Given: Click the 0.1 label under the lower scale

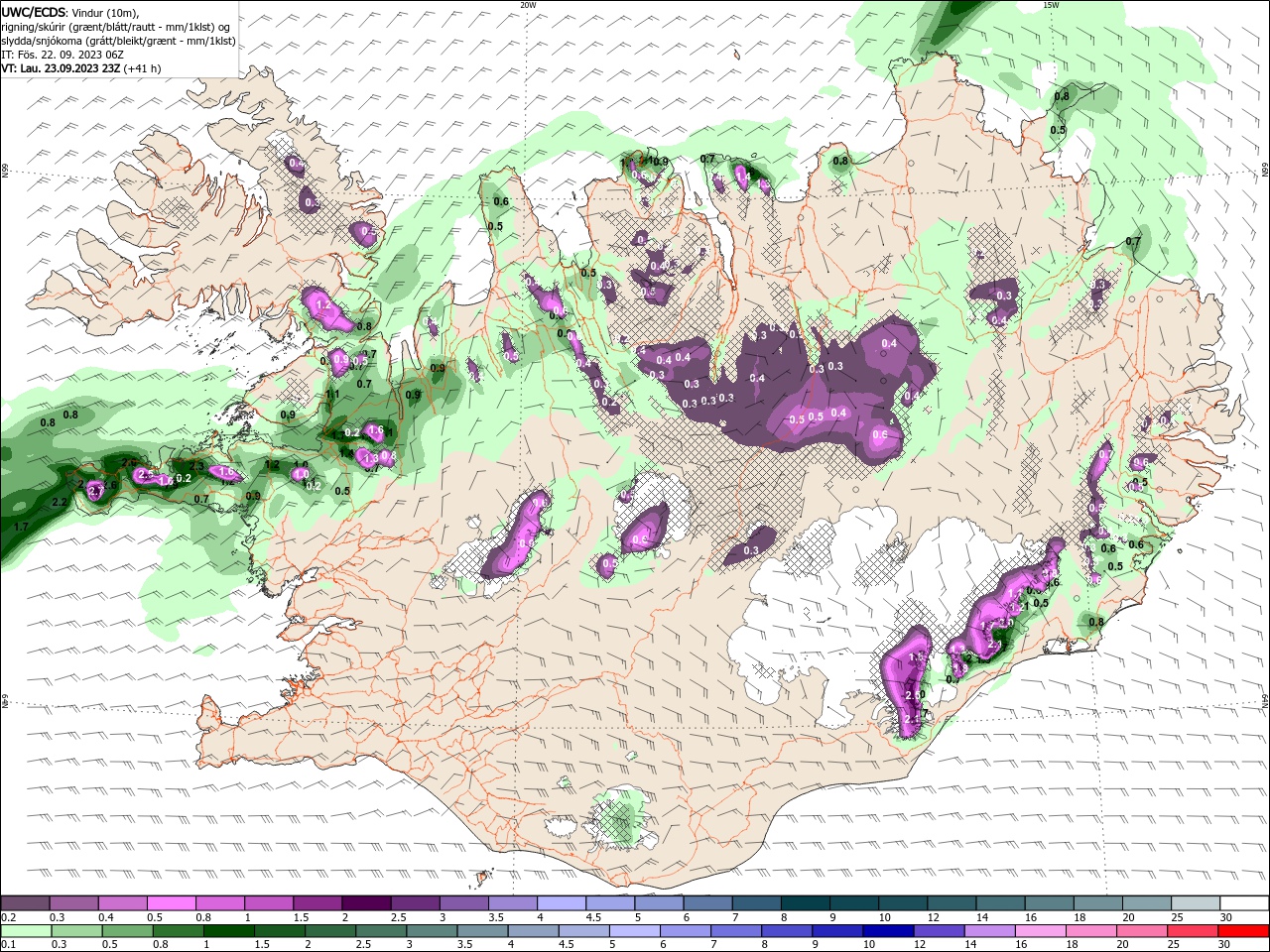Looking at the screenshot, I should tap(8, 945).
